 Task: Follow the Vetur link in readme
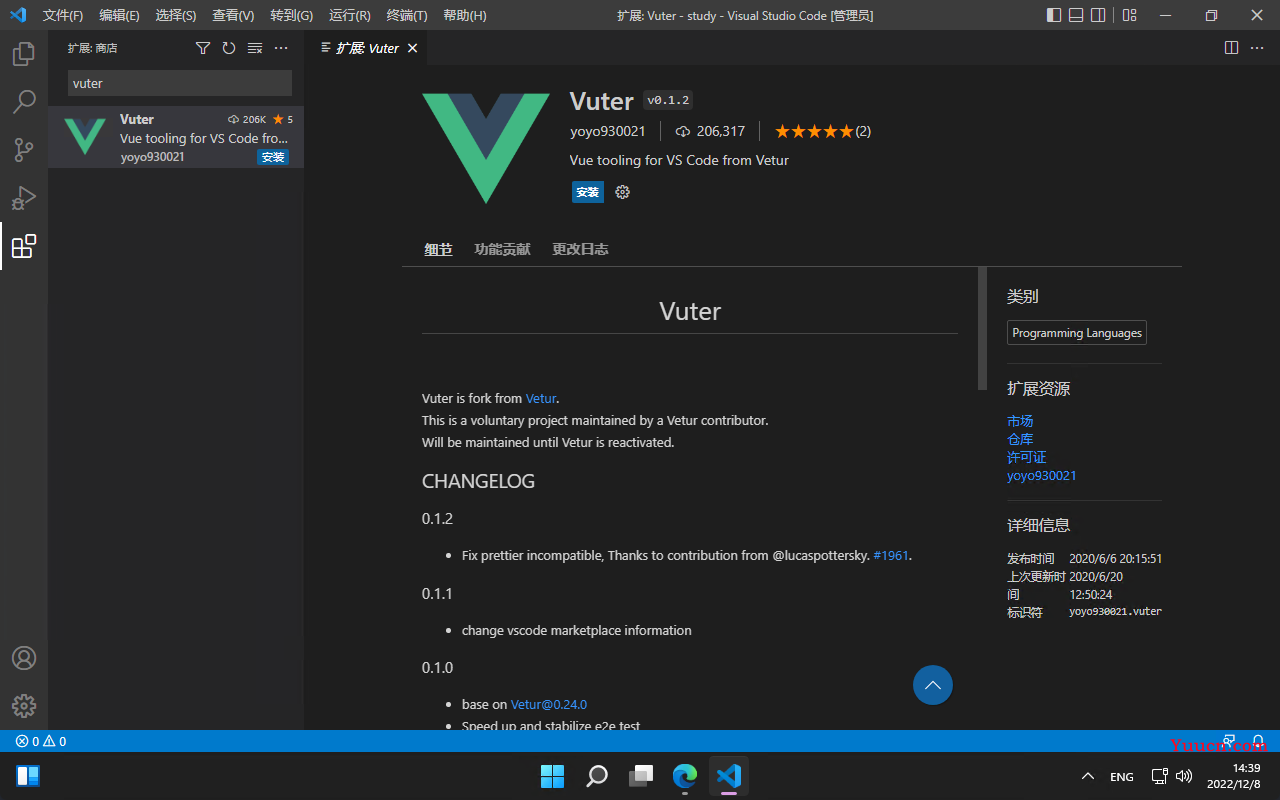[x=541, y=398]
